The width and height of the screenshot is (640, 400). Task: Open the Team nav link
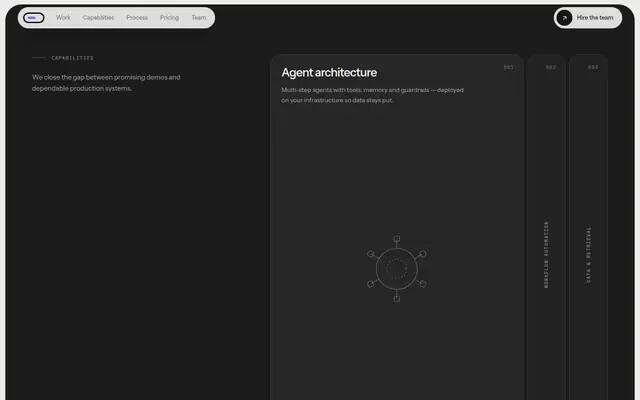click(199, 18)
